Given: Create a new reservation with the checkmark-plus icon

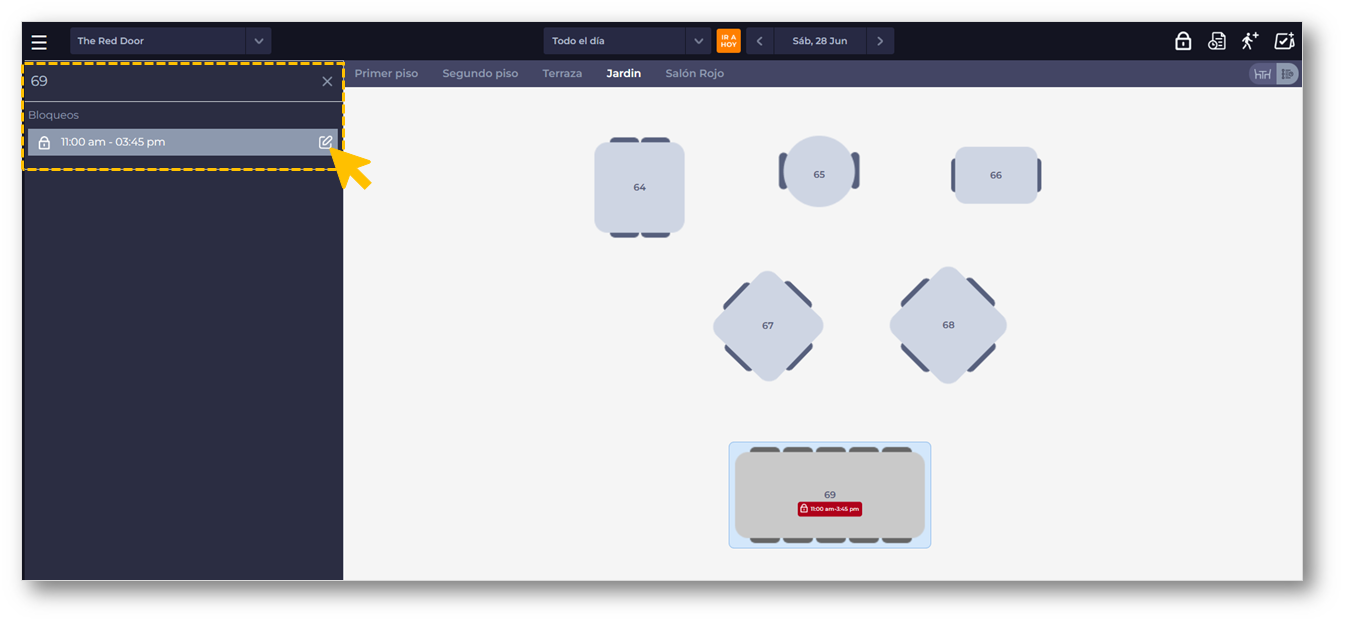Looking at the screenshot, I should [x=1284, y=41].
